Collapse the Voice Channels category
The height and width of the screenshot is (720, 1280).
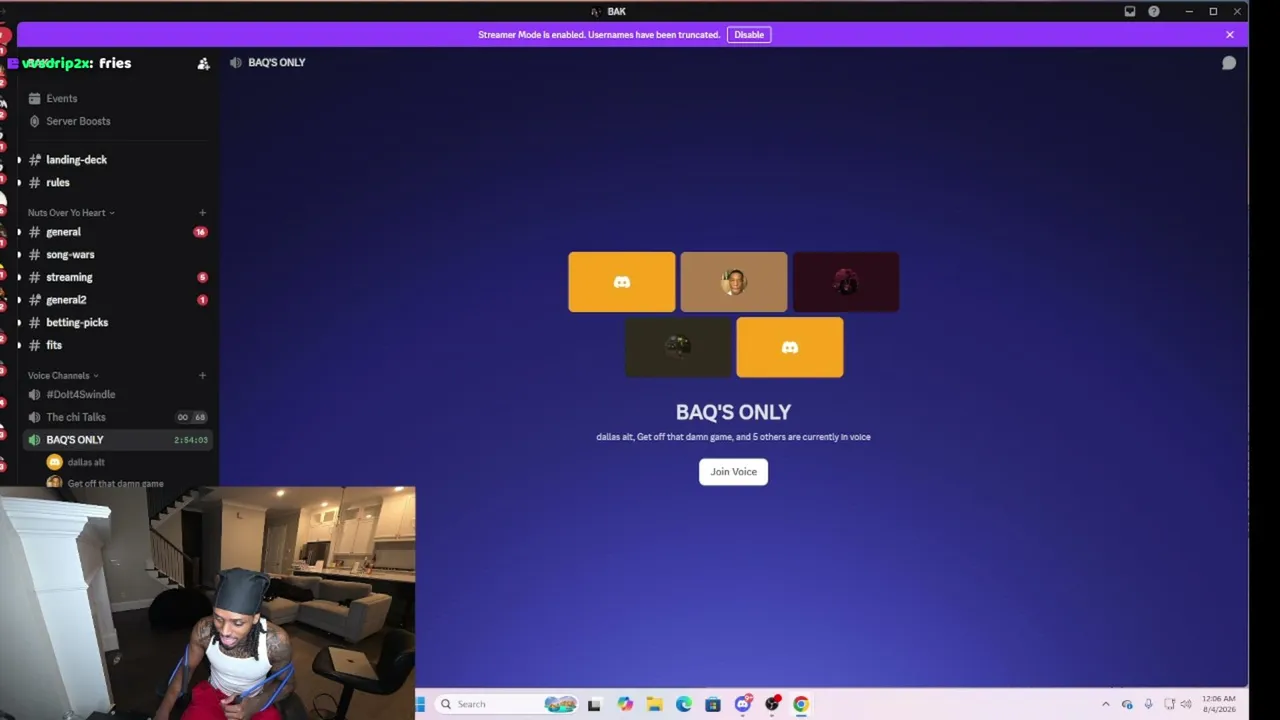63,376
